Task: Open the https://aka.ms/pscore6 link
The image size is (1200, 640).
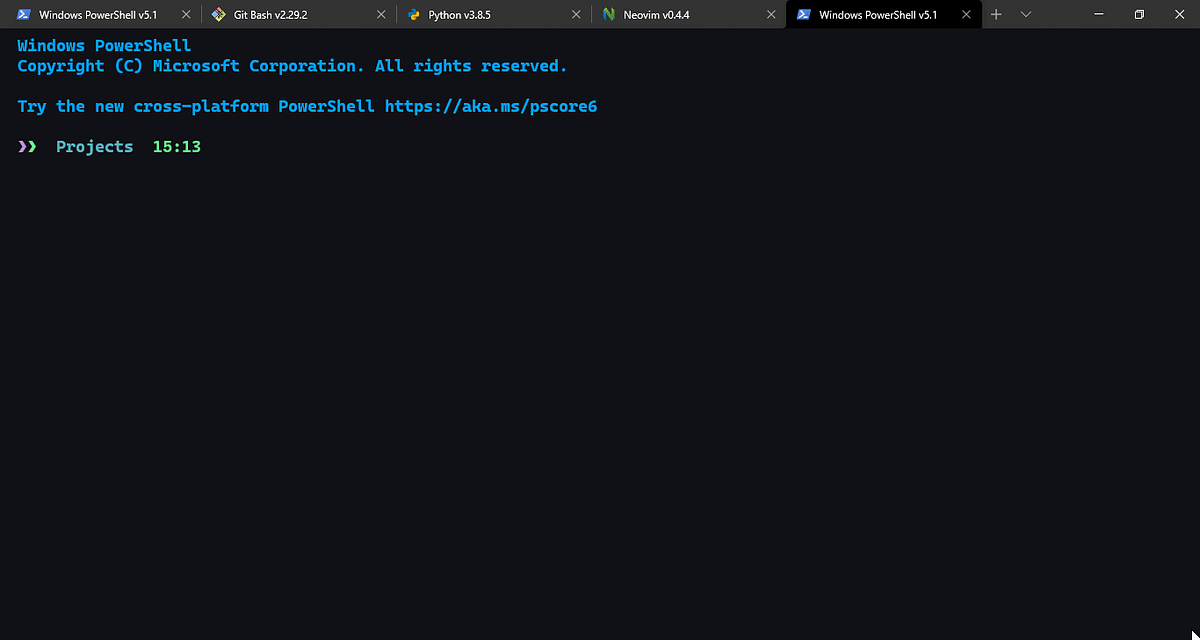Action: (x=490, y=106)
